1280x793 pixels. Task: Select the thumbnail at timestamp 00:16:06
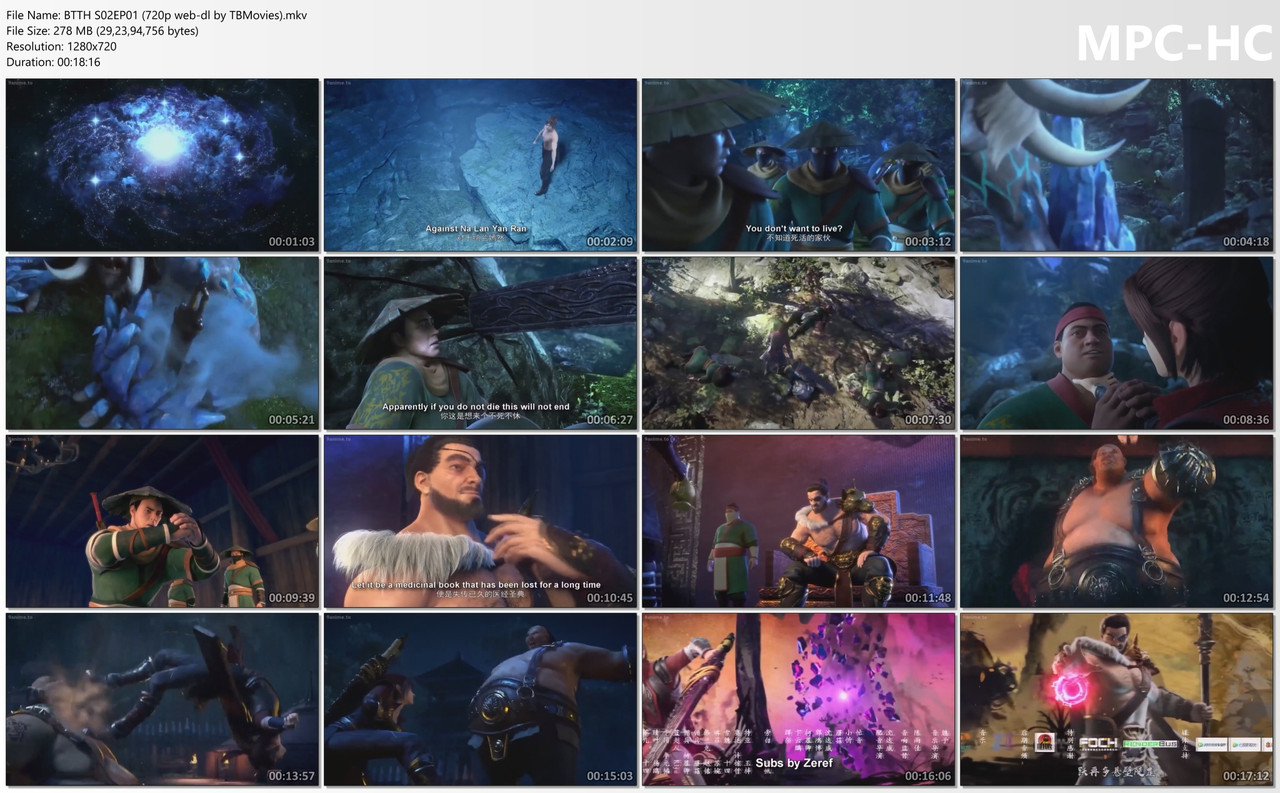coord(798,699)
